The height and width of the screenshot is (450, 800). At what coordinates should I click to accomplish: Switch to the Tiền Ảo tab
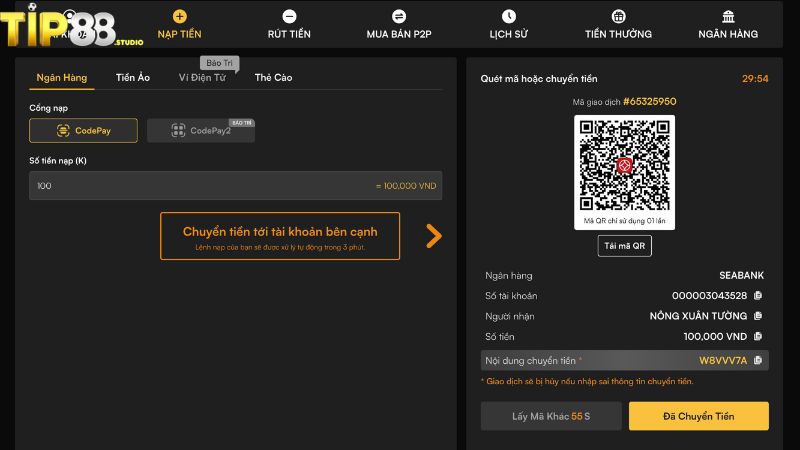point(133,78)
